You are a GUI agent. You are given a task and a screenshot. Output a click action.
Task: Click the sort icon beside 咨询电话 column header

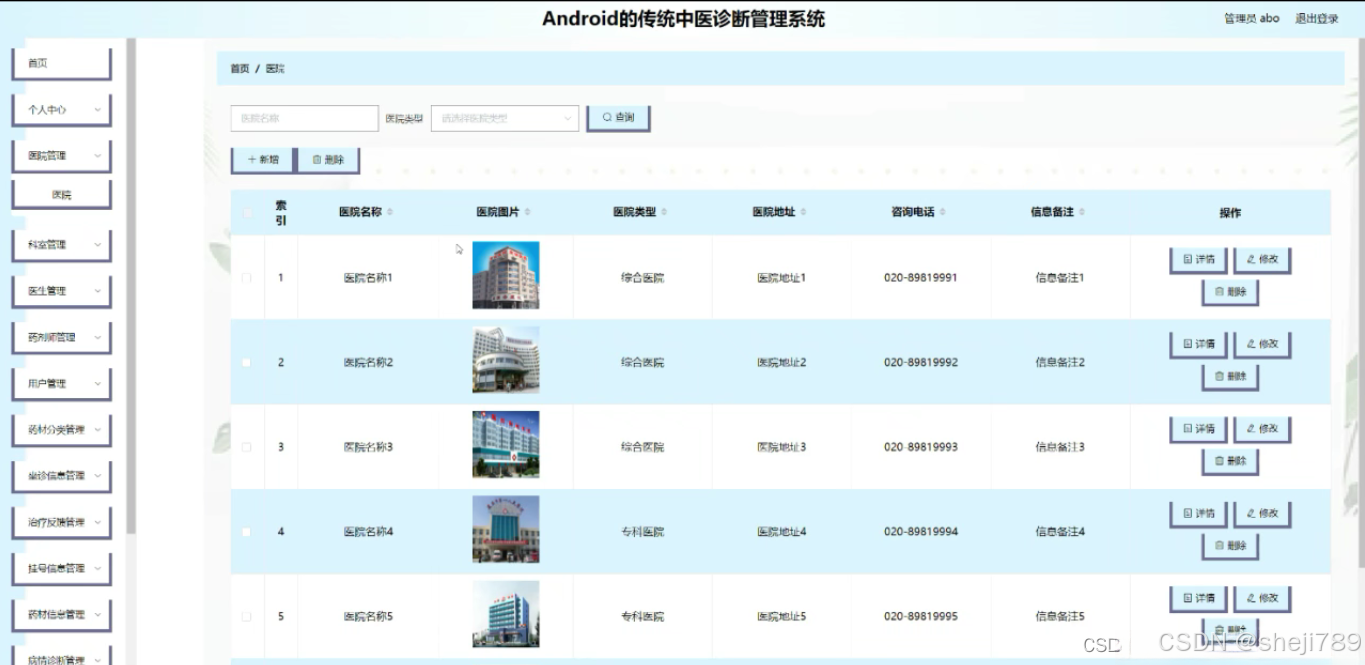(x=941, y=211)
